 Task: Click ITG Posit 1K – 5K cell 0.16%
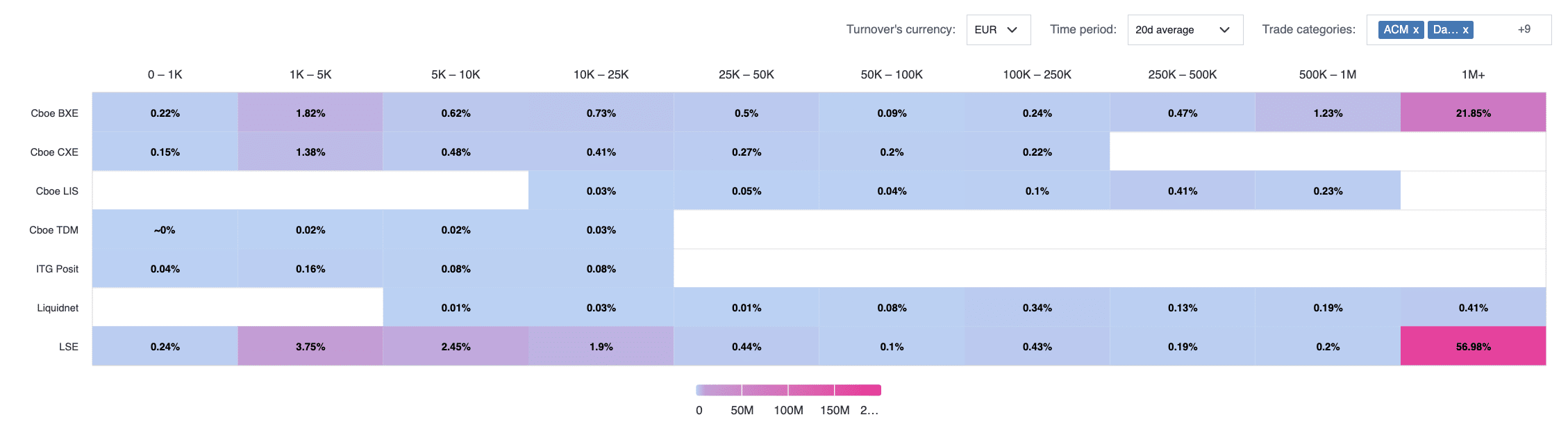click(x=310, y=268)
